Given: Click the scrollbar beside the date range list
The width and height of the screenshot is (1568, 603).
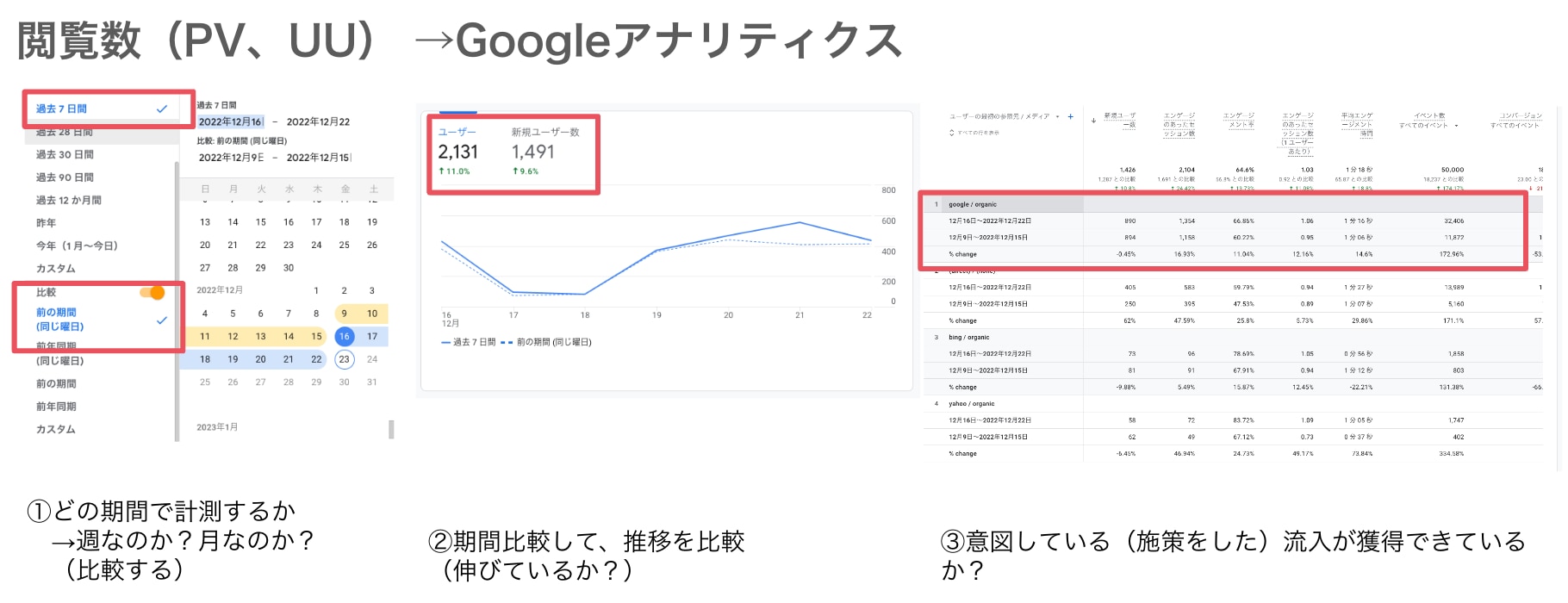Looking at the screenshot, I should pyautogui.click(x=177, y=301).
